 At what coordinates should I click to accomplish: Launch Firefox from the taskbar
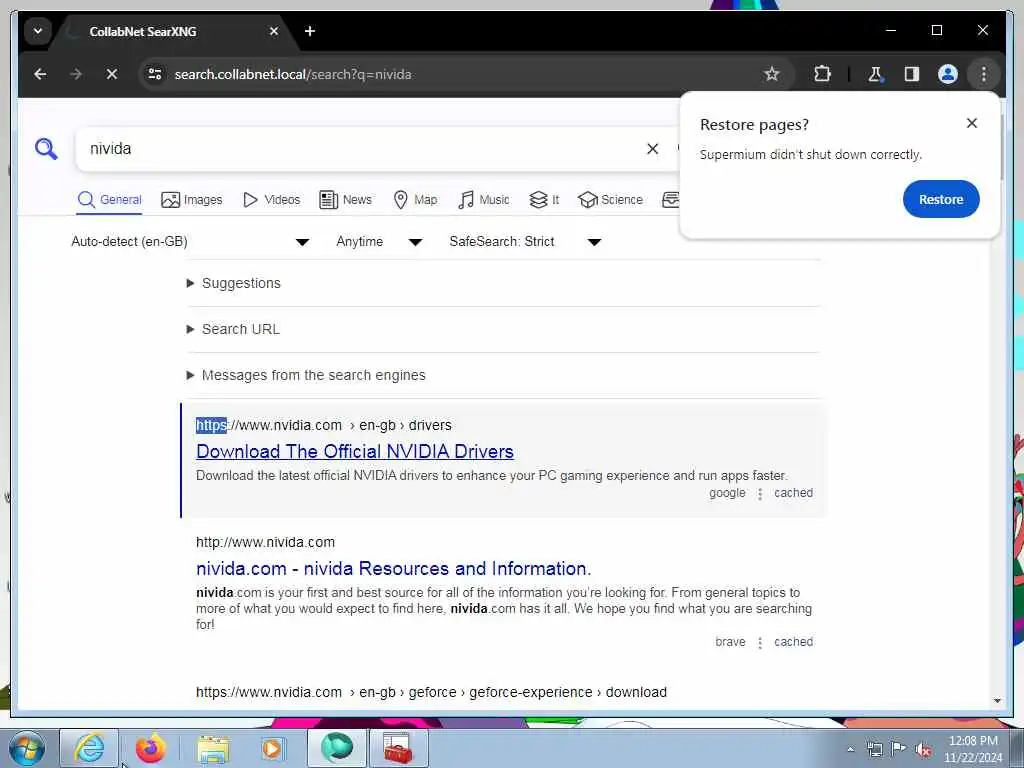click(150, 748)
